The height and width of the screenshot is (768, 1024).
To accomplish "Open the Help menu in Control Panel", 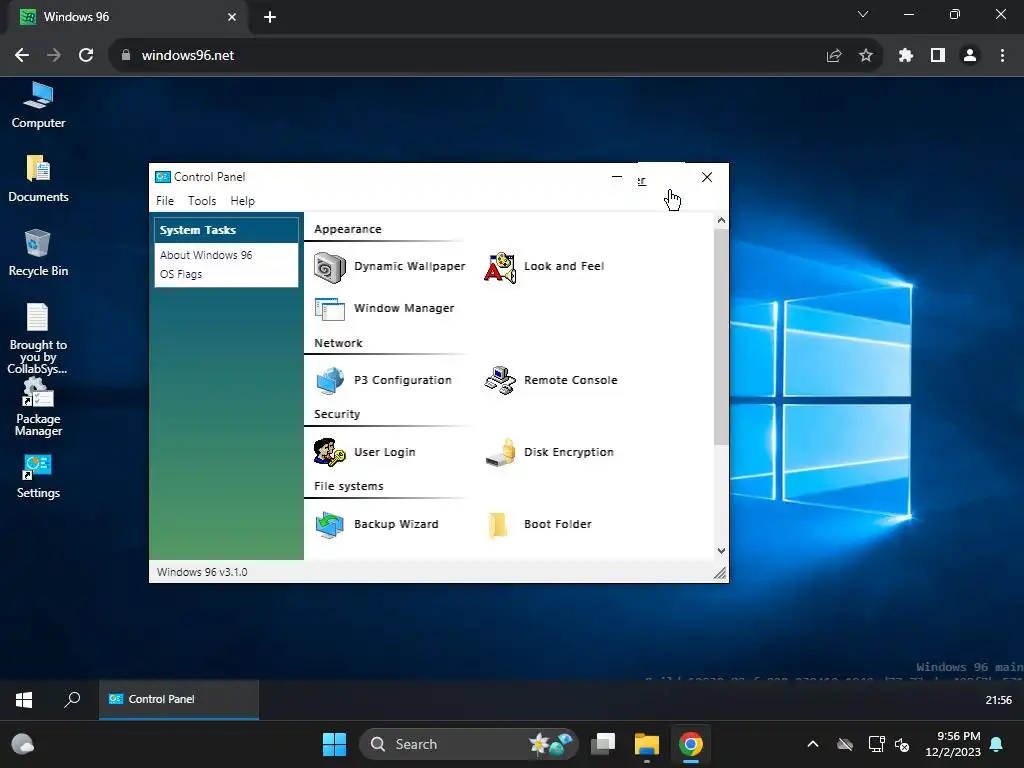I will (242, 201).
